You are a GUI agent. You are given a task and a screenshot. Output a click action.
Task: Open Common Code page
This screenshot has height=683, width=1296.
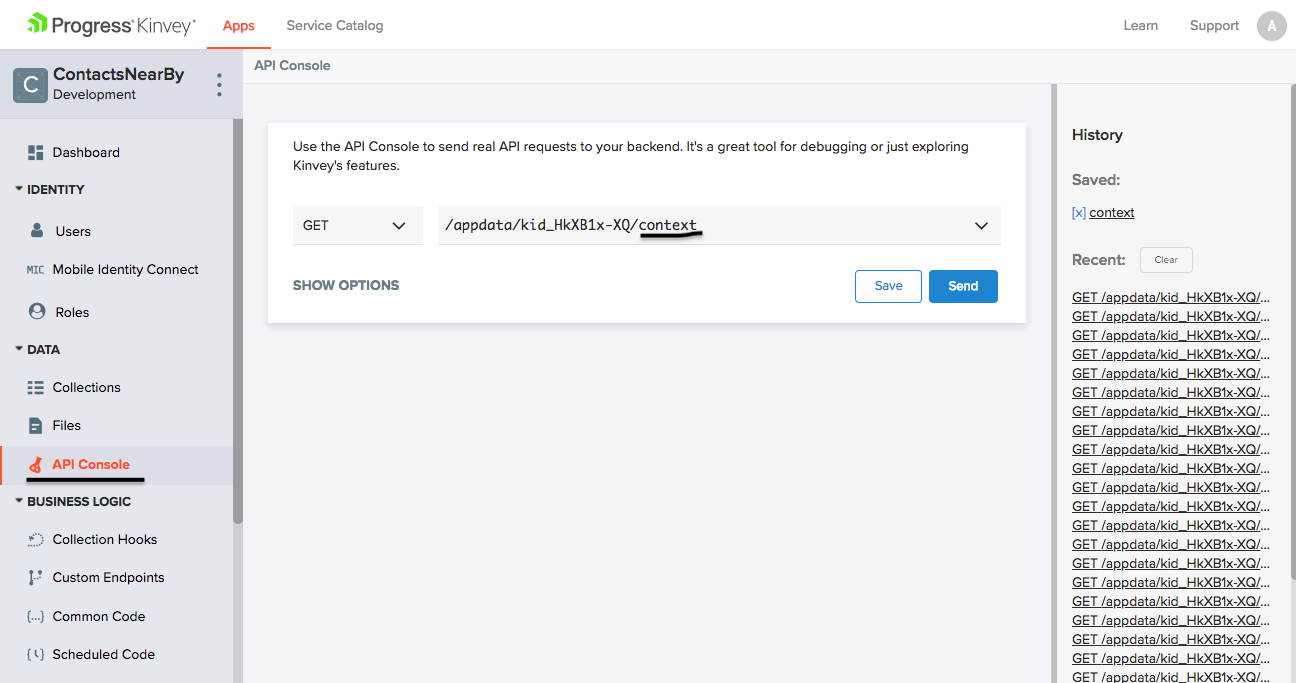pyautogui.click(x=99, y=616)
